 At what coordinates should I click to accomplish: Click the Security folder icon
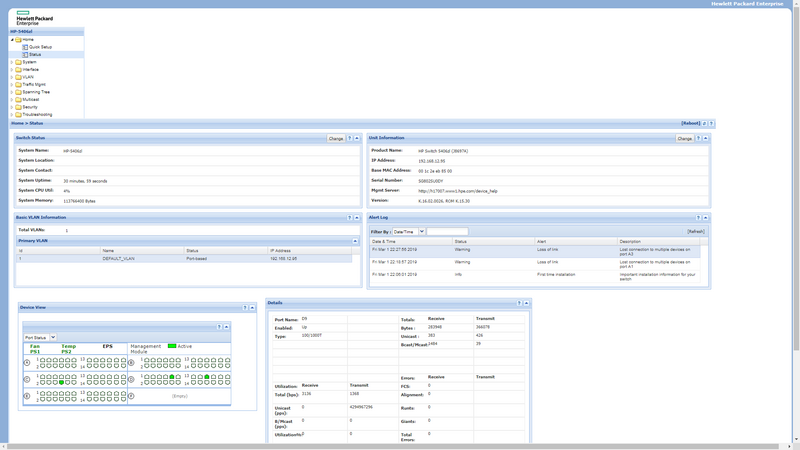[x=18, y=107]
